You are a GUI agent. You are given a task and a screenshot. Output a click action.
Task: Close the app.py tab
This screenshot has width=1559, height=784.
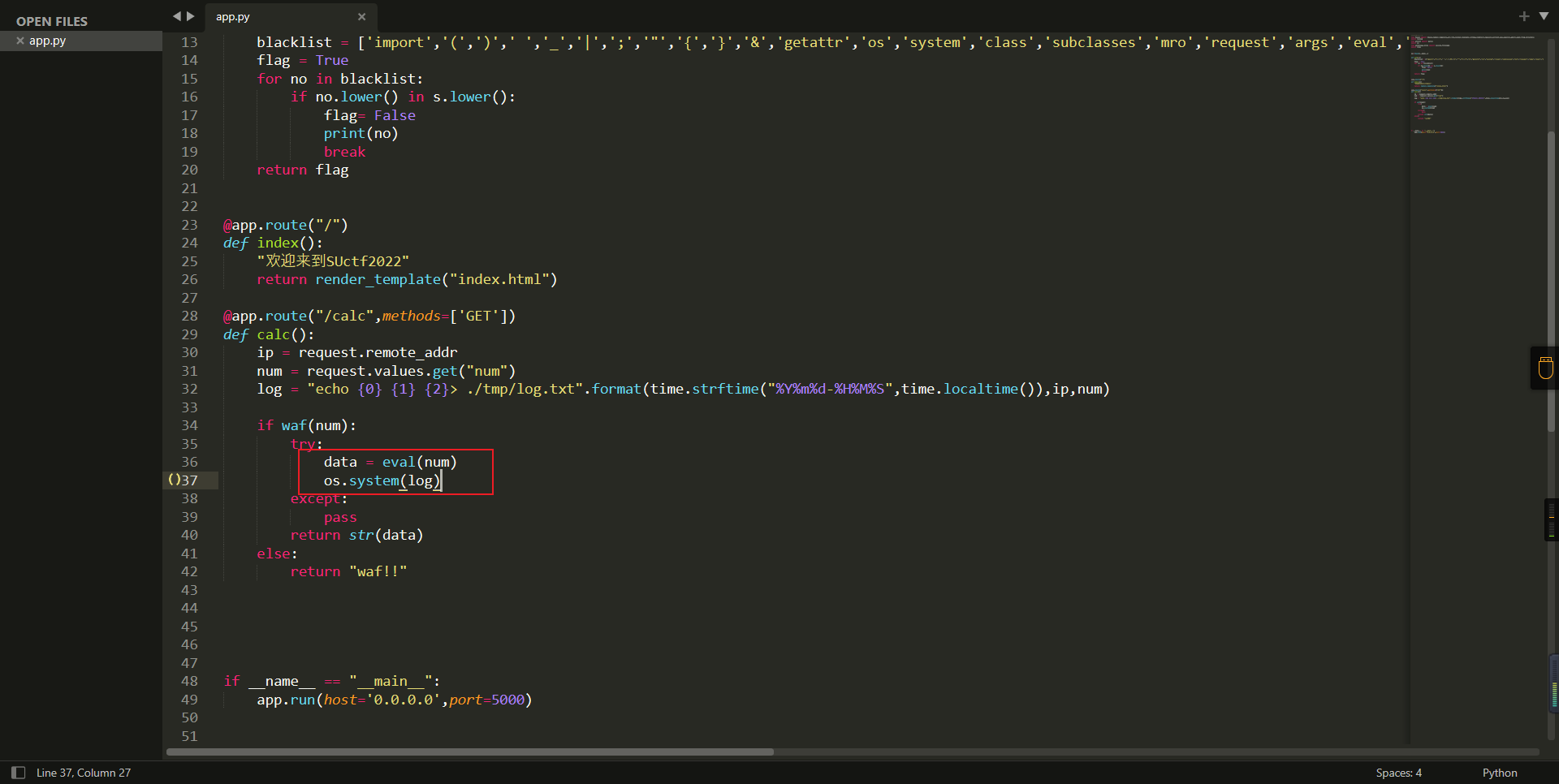click(362, 17)
